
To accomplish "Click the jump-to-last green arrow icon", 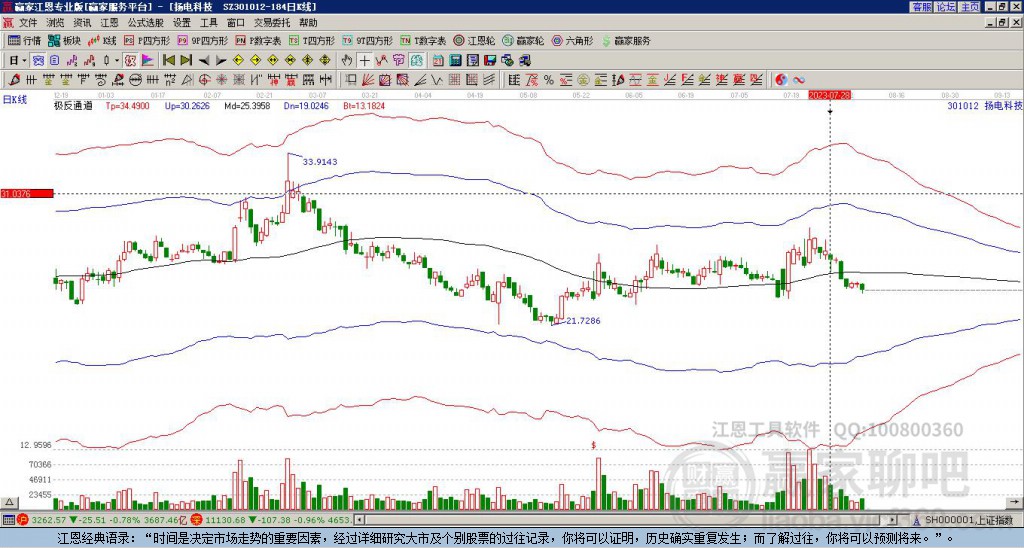I will 186,61.
